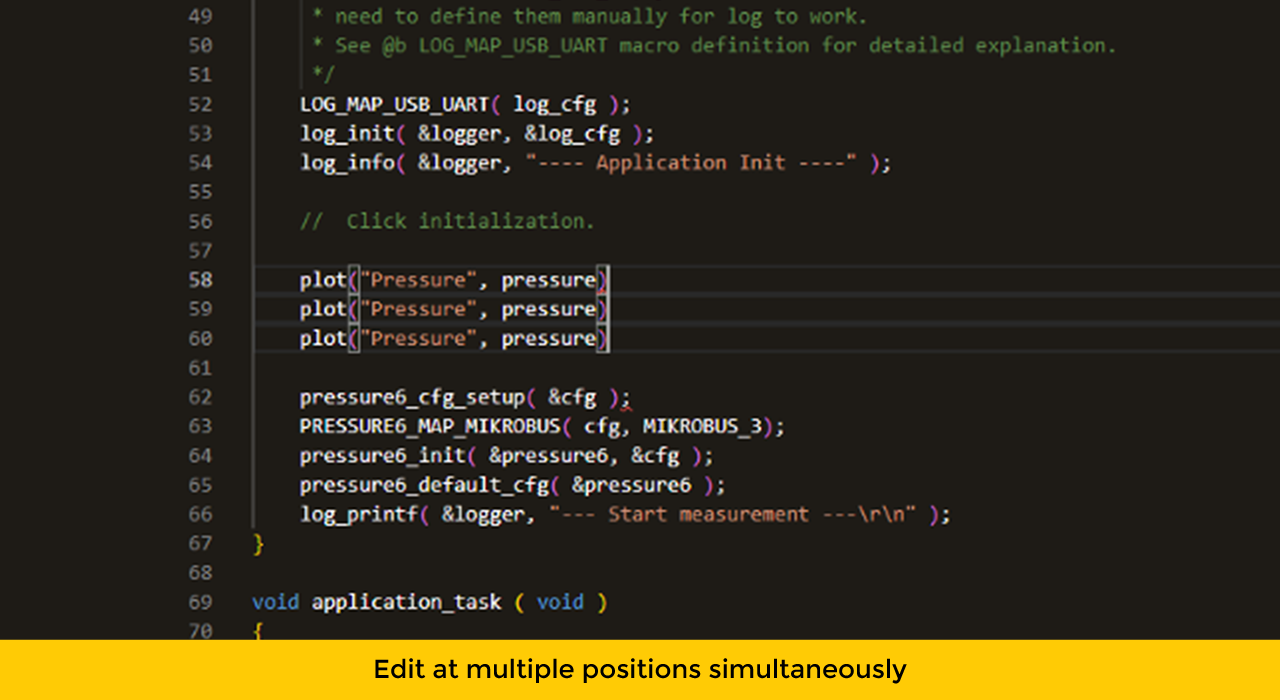Click the pressure6_default_cfg function name
Screen dimensions: 1280x700
tap(424, 486)
